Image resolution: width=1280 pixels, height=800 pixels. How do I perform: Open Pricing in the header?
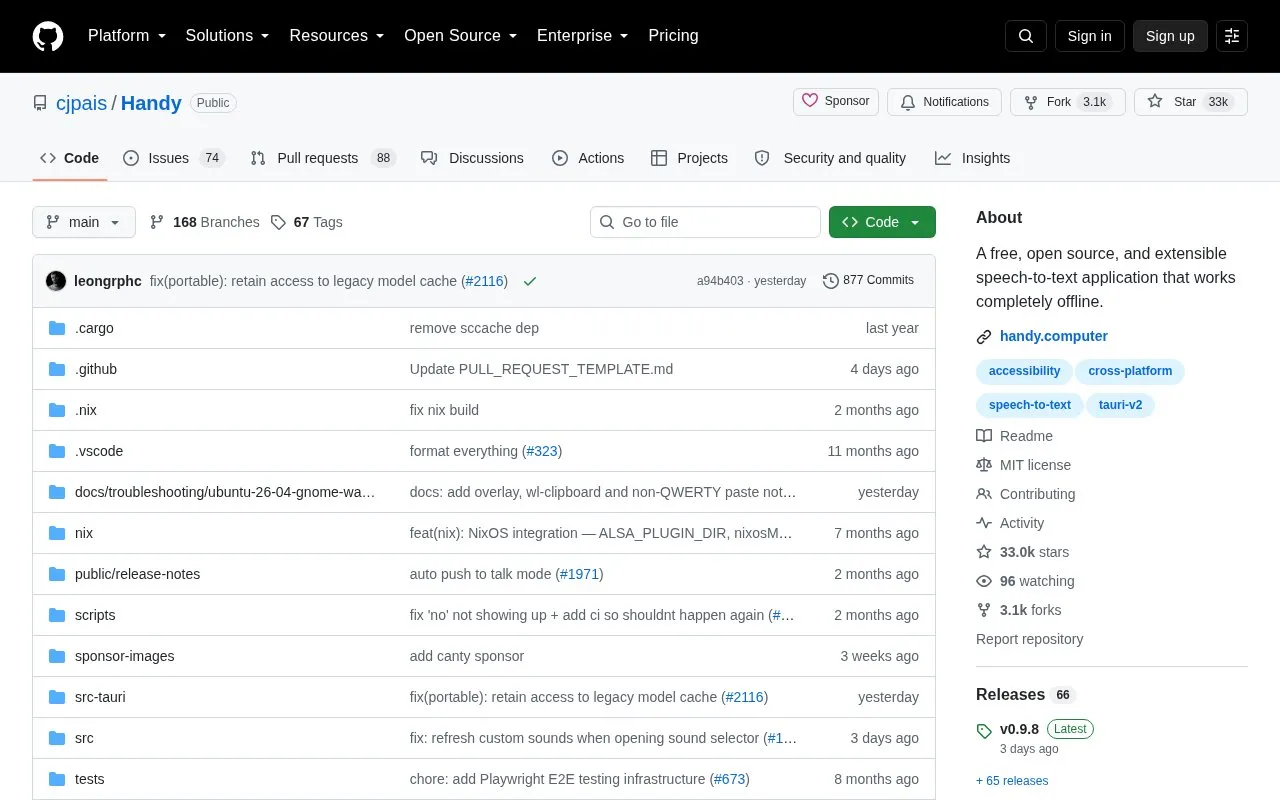(673, 36)
